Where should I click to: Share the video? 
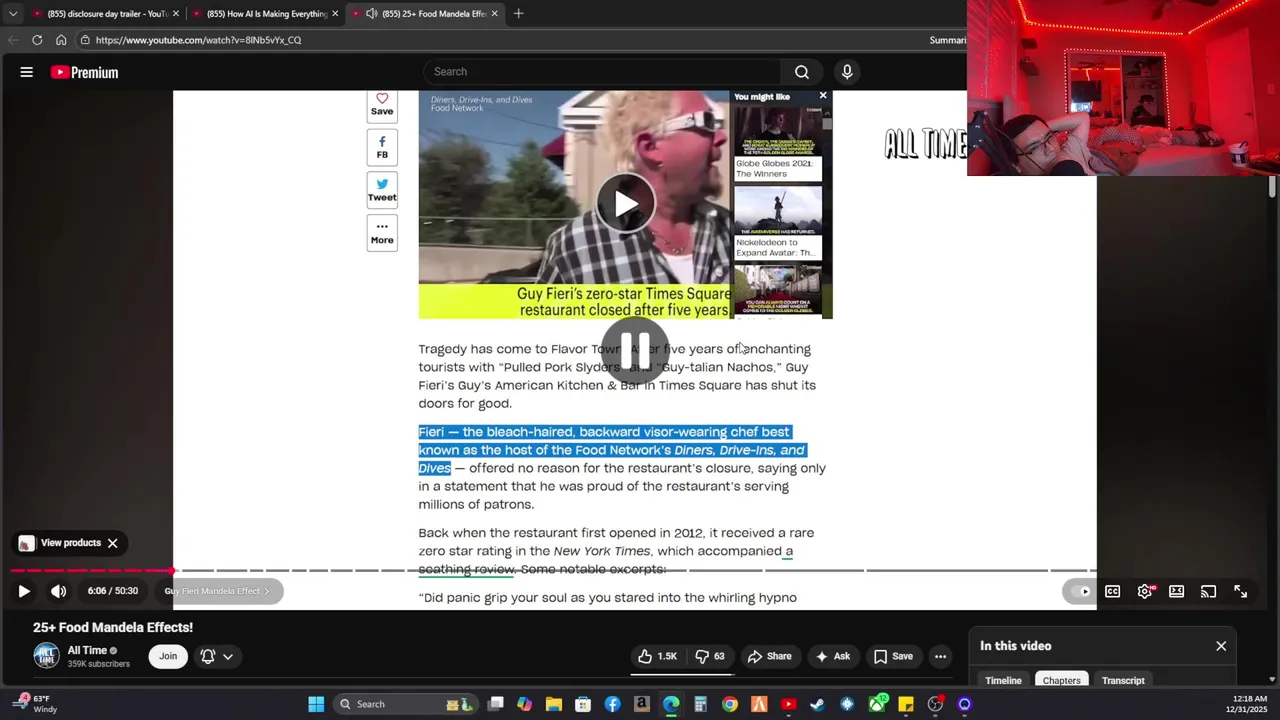(770, 656)
